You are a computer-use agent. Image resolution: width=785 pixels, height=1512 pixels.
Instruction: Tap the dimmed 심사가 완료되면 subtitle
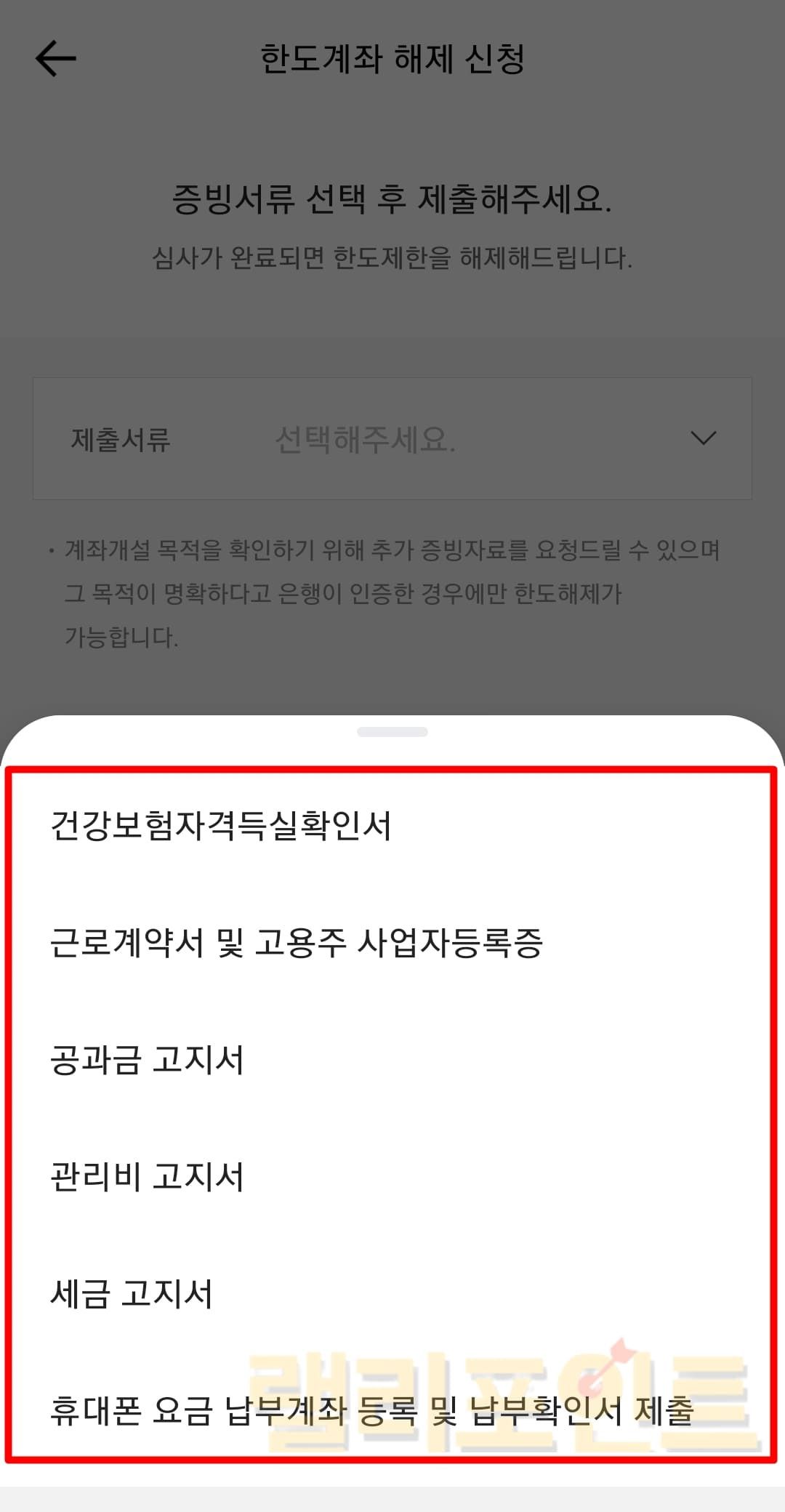(x=392, y=257)
